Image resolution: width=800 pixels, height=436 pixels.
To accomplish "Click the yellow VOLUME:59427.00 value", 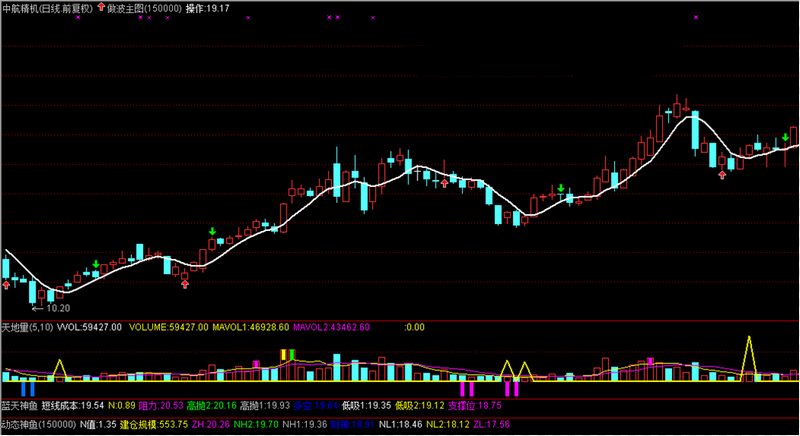I will [x=168, y=327].
